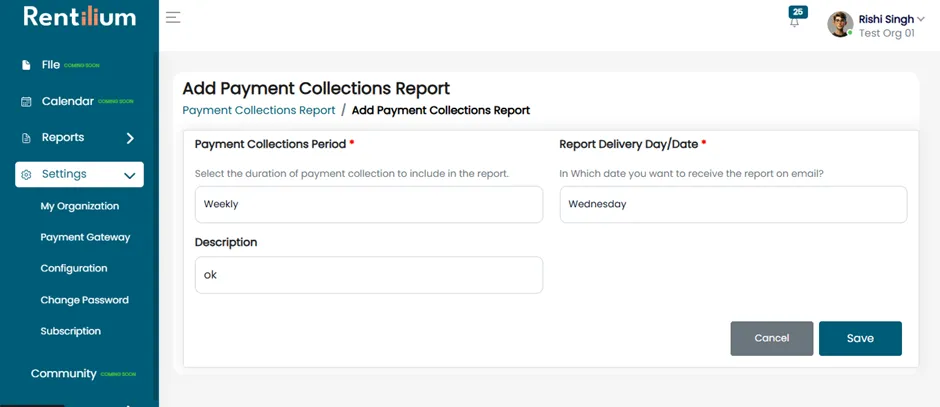Open Change Password page

[x=85, y=300]
